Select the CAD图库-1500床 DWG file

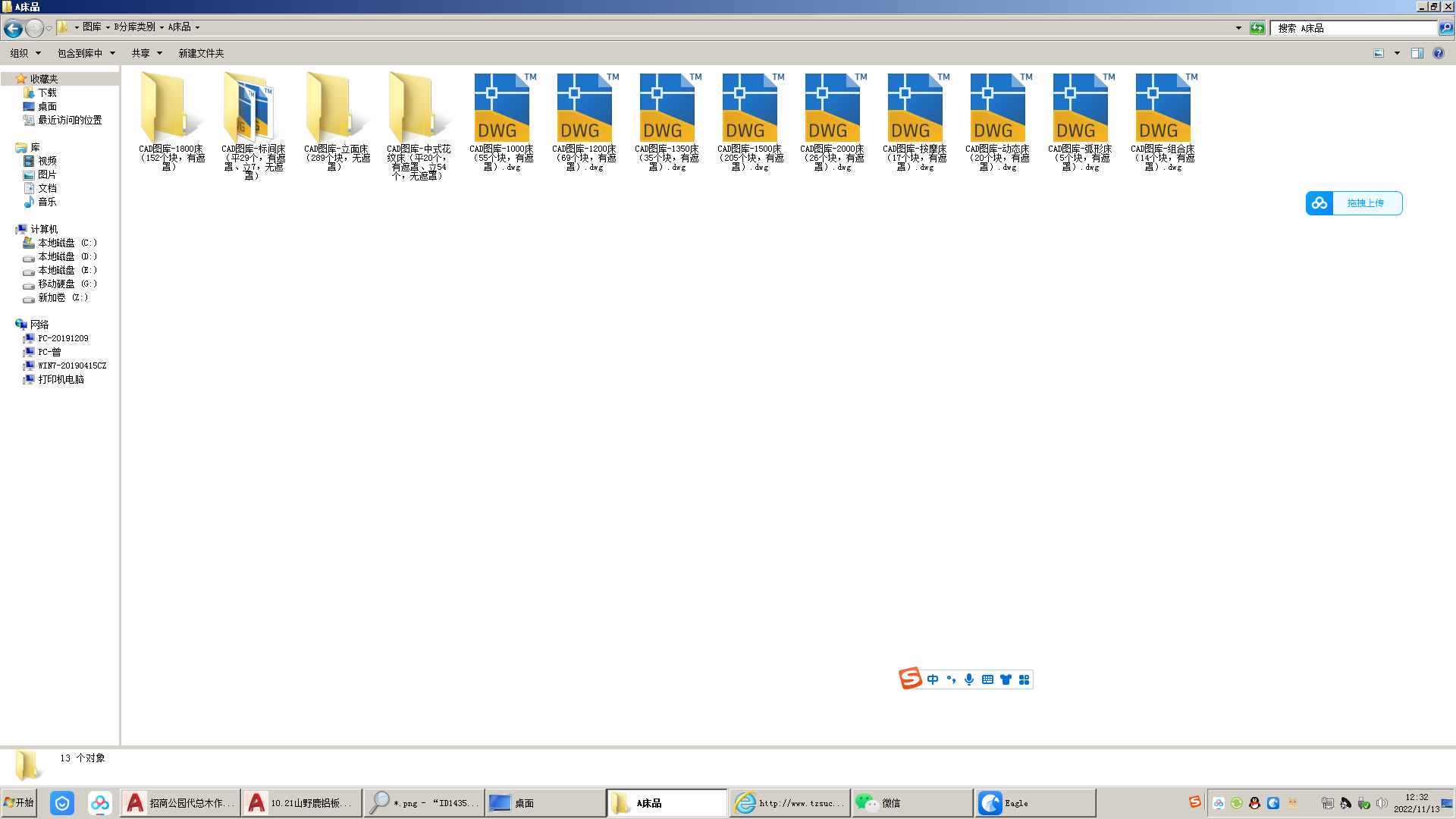[x=750, y=121]
